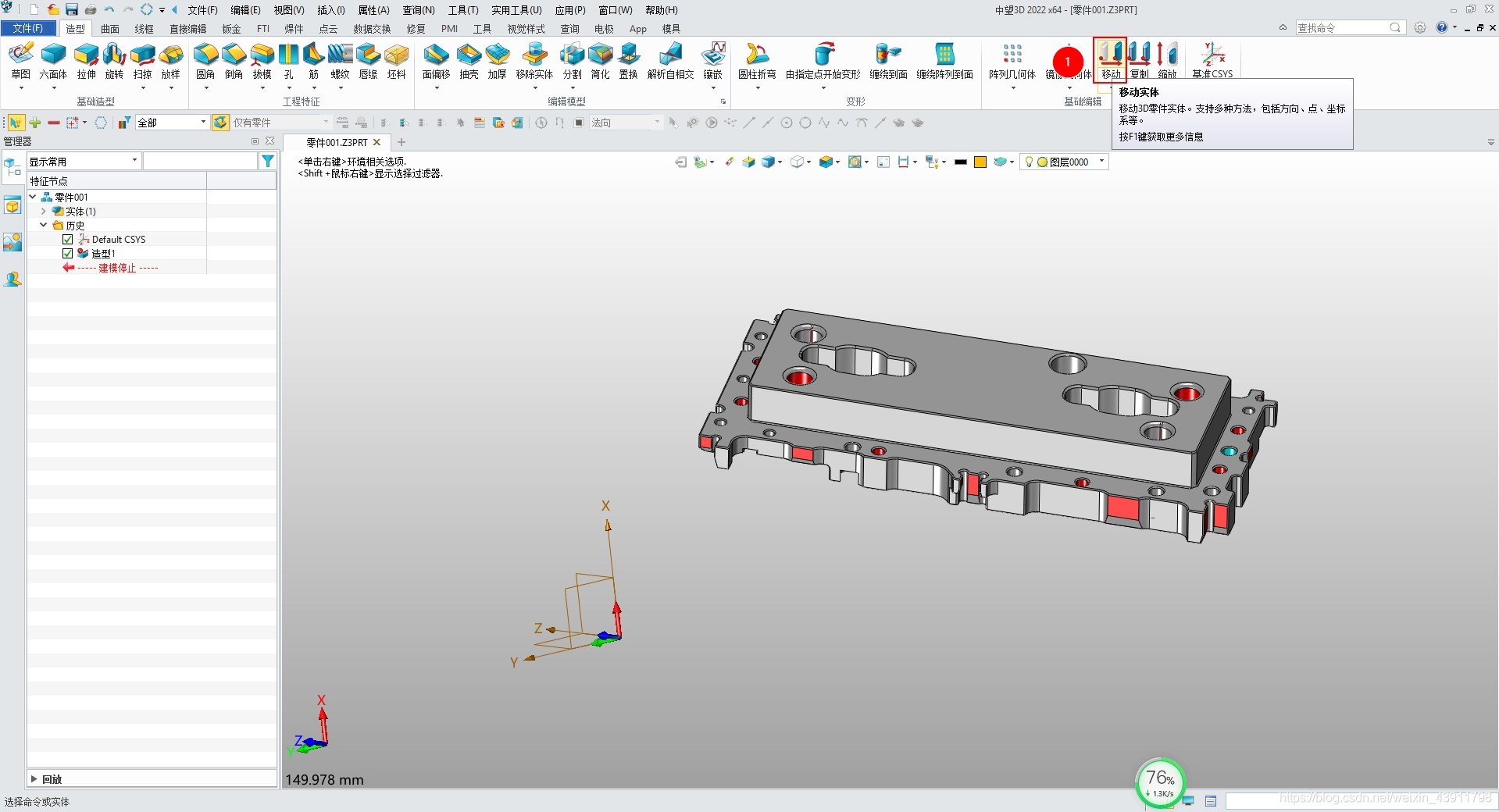Toggle the Default CSYS checkbox
The image size is (1499, 812).
pos(67,240)
